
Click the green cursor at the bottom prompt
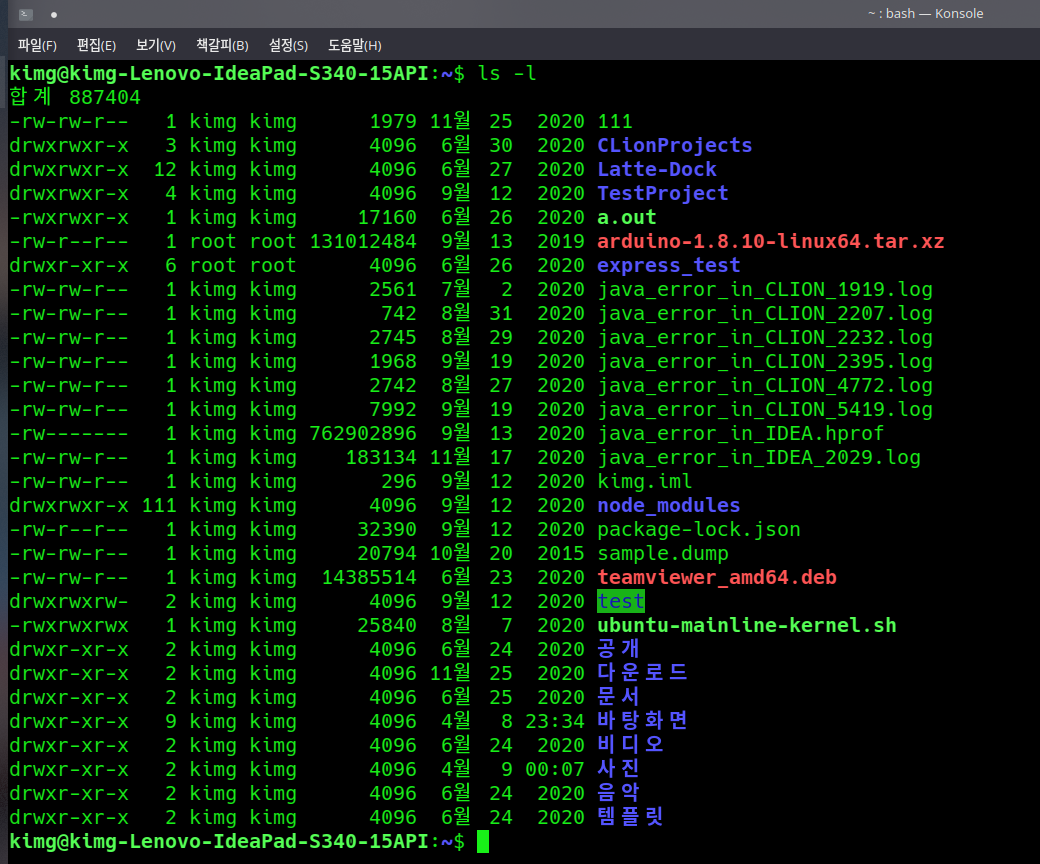(x=483, y=841)
